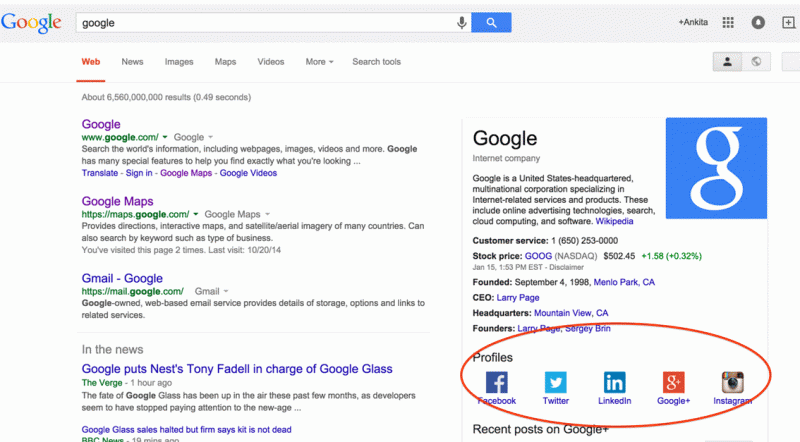800x442 pixels.
Task: Click the $502.45 stock price value
Action: 619,256
